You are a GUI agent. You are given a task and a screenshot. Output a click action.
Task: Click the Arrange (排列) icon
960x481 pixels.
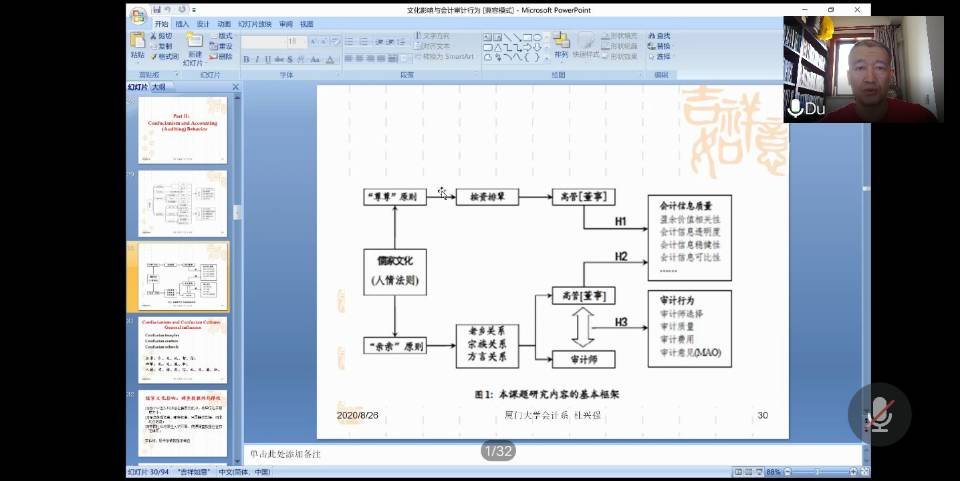[561, 41]
